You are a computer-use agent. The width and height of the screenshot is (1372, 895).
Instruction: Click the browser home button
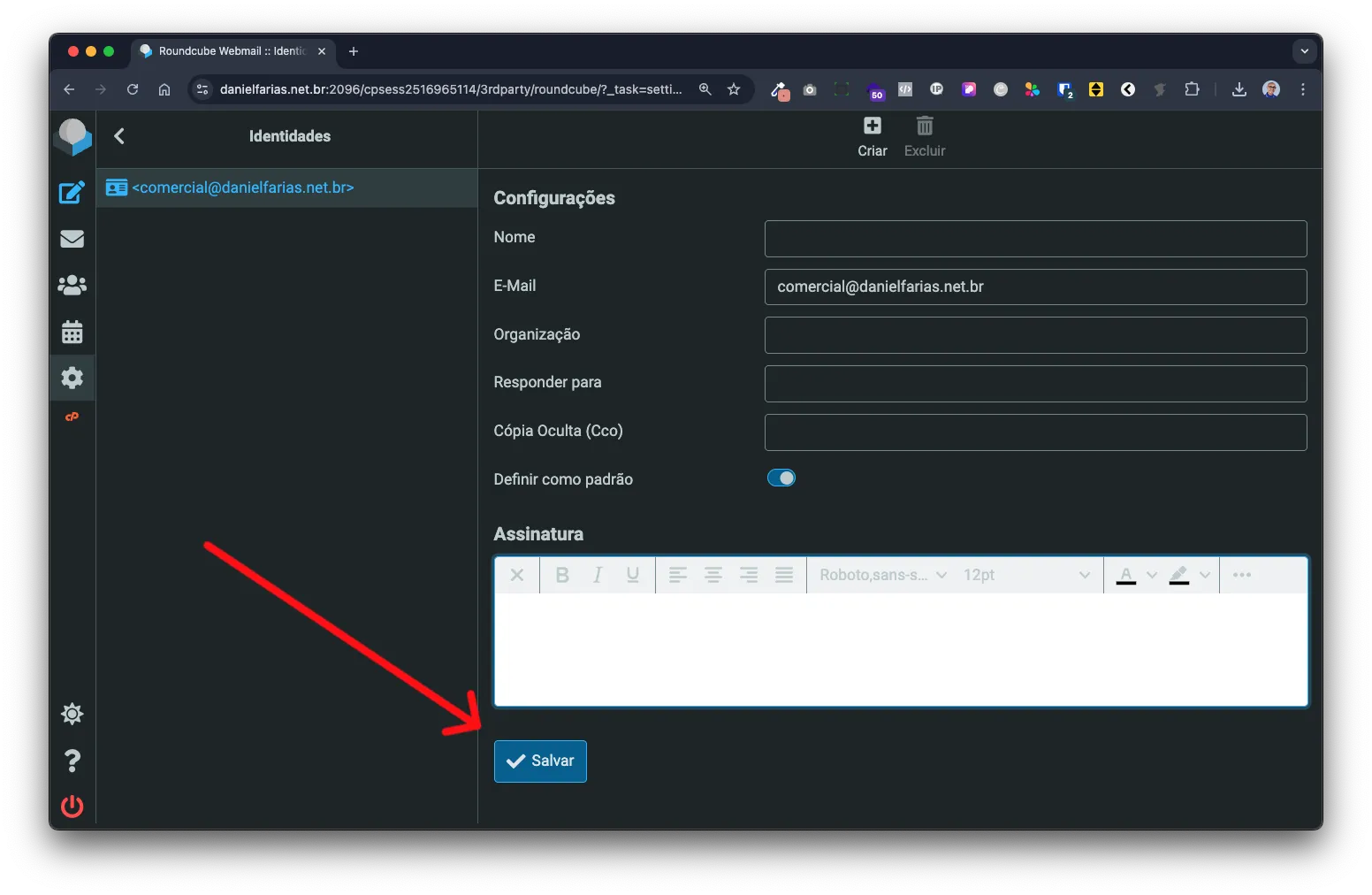tap(164, 89)
